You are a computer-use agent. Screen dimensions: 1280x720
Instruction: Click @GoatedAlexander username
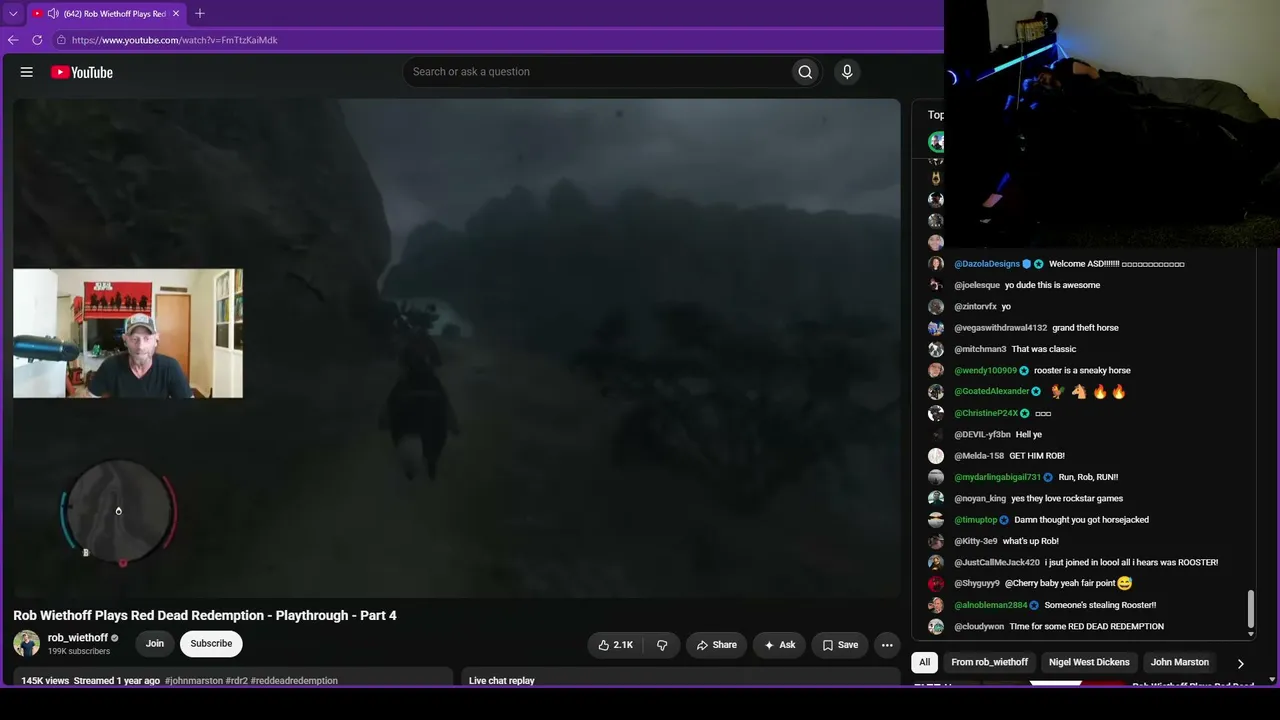click(991, 392)
